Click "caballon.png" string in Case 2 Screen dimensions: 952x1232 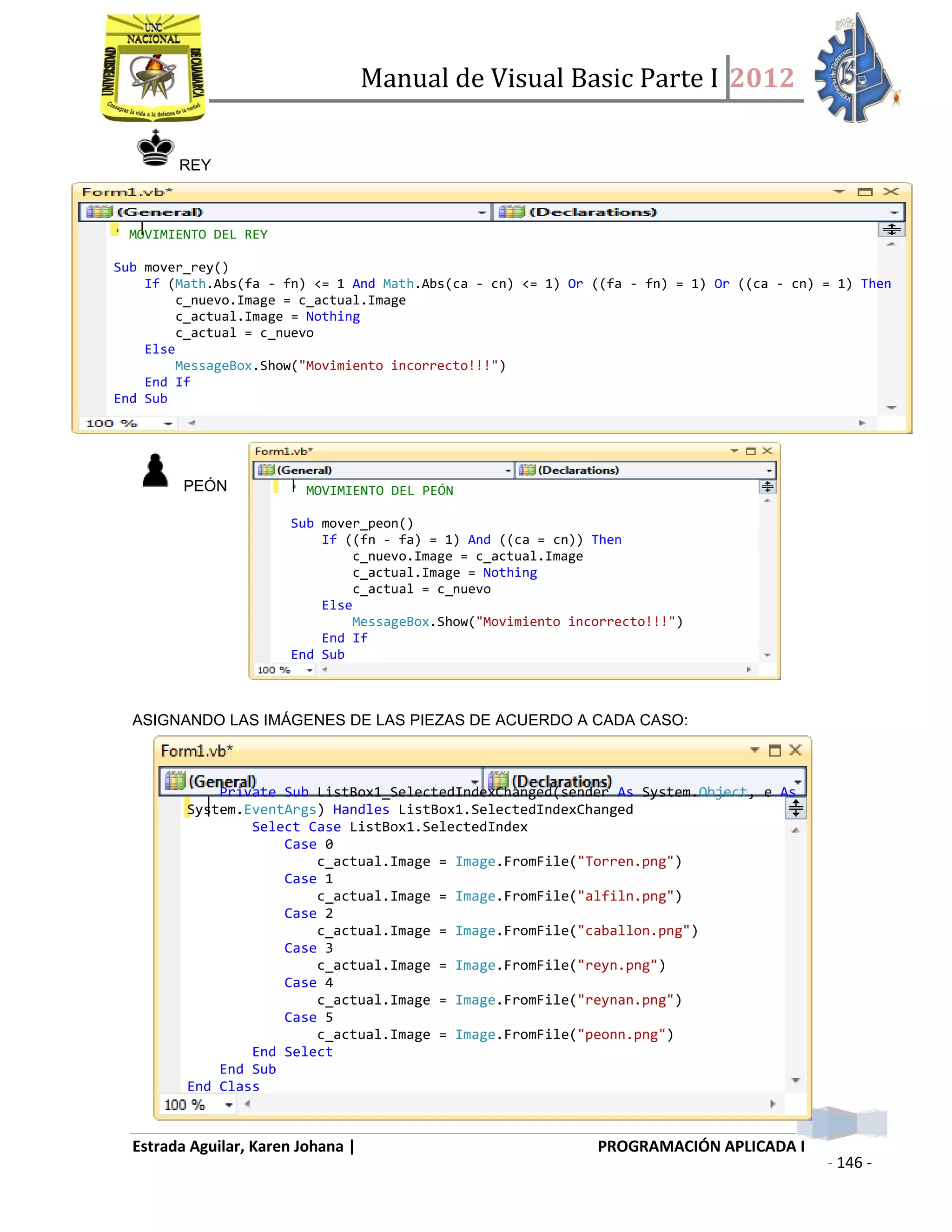tap(634, 931)
